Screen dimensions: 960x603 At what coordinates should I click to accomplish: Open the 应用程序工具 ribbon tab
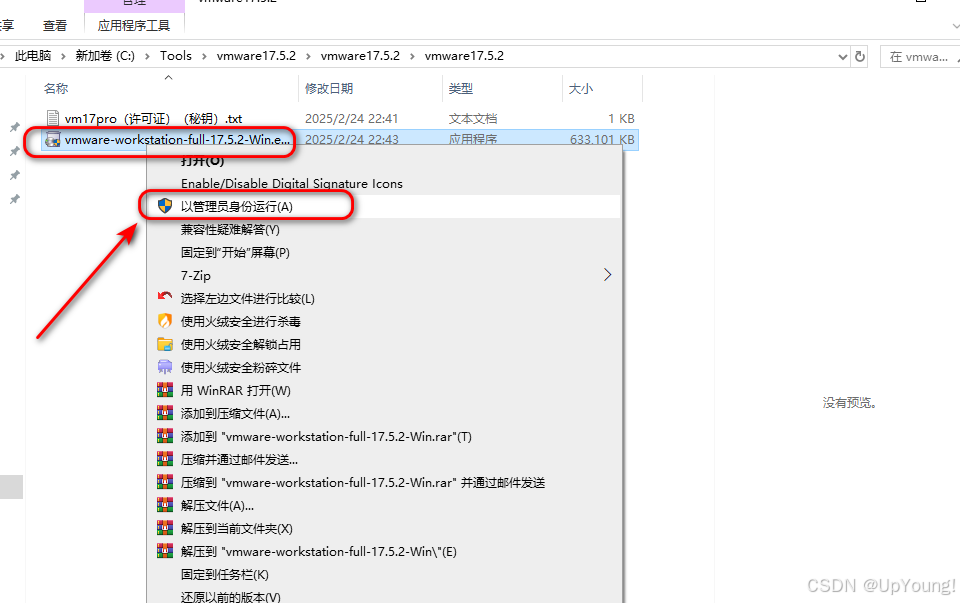133,26
